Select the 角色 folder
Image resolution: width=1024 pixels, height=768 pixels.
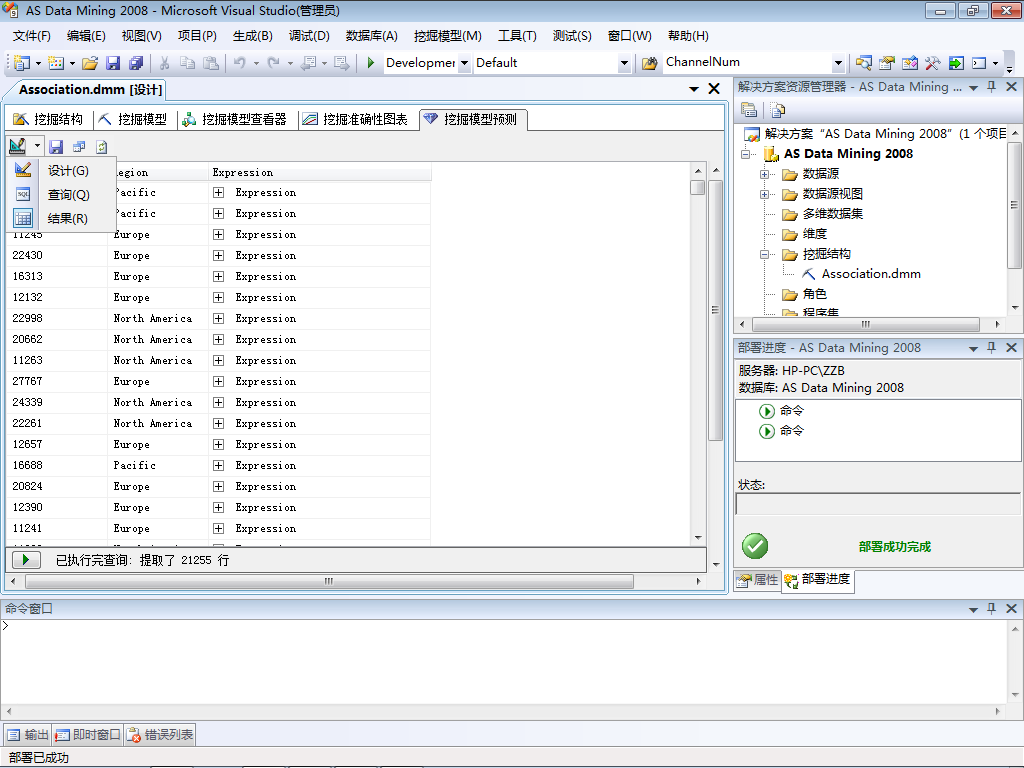pyautogui.click(x=814, y=294)
